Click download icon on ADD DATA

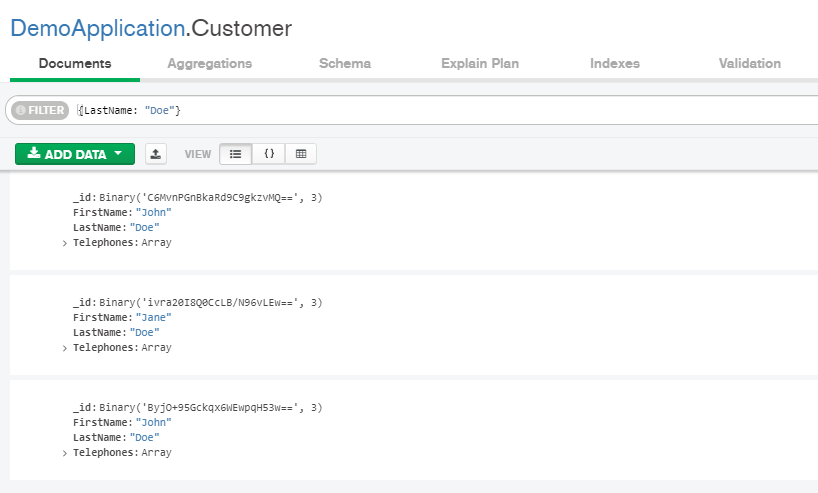pos(34,153)
